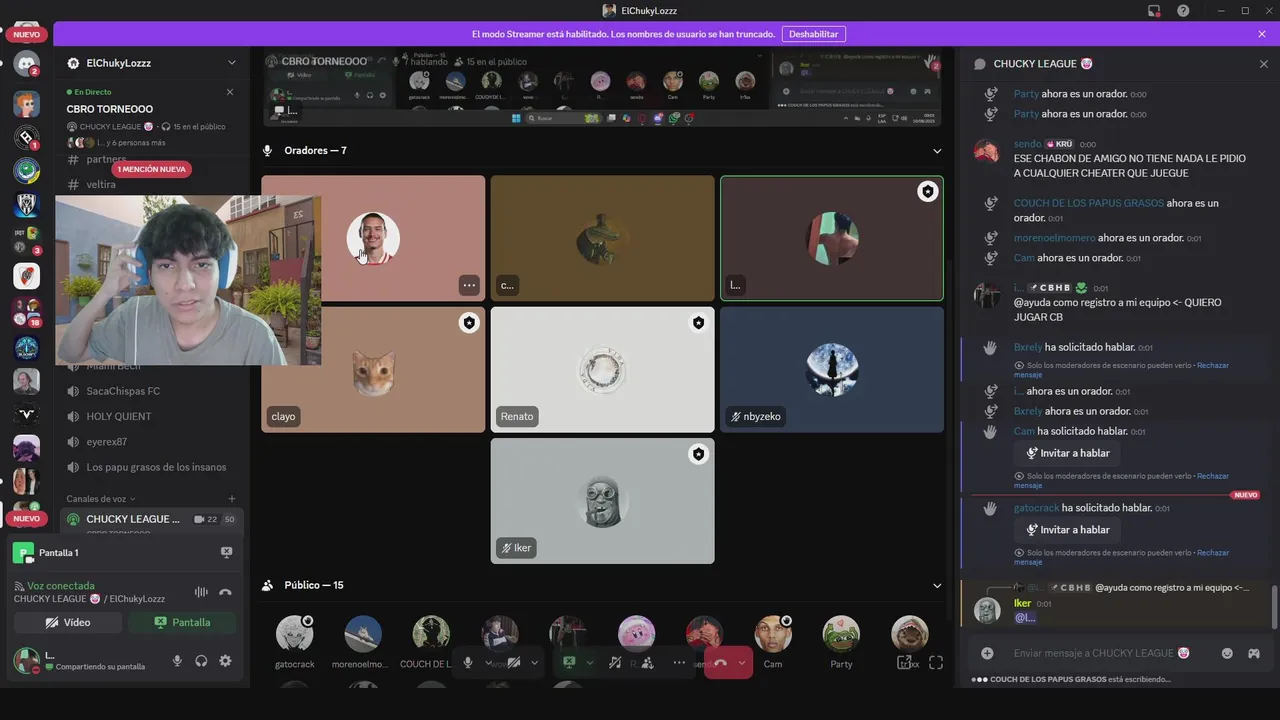Toggle microphone mute in user panel

tap(177, 660)
